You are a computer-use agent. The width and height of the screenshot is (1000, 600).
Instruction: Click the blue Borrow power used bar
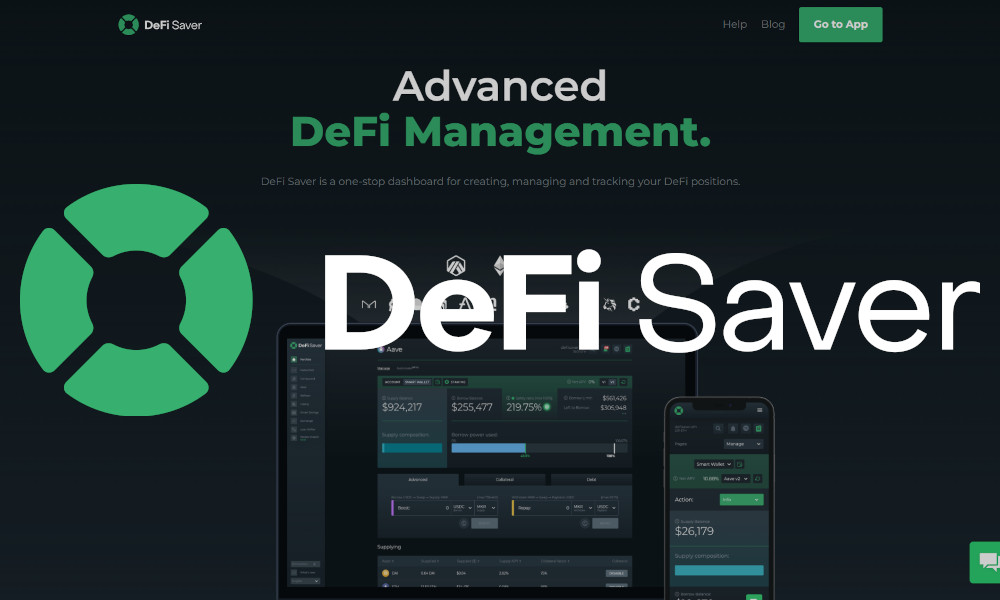pos(489,448)
